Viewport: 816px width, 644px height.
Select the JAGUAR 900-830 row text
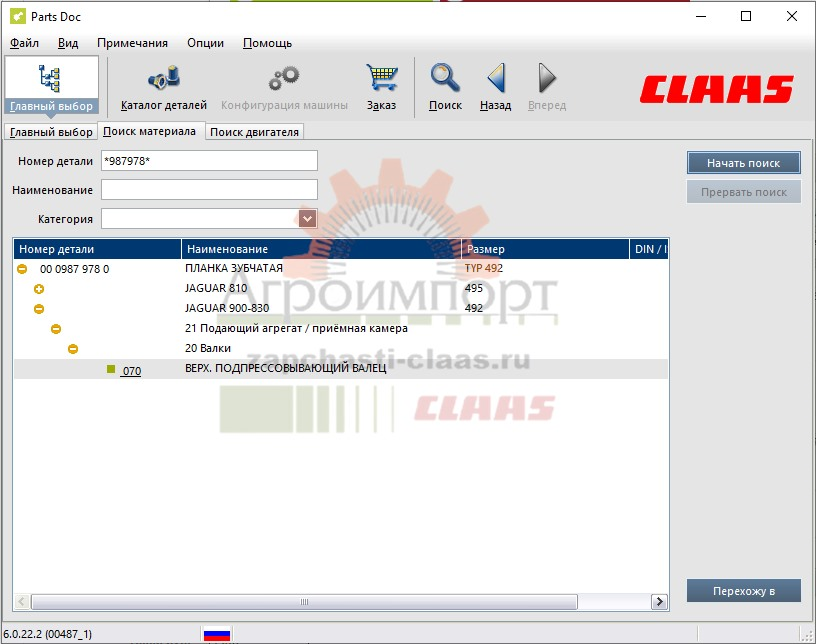227,308
